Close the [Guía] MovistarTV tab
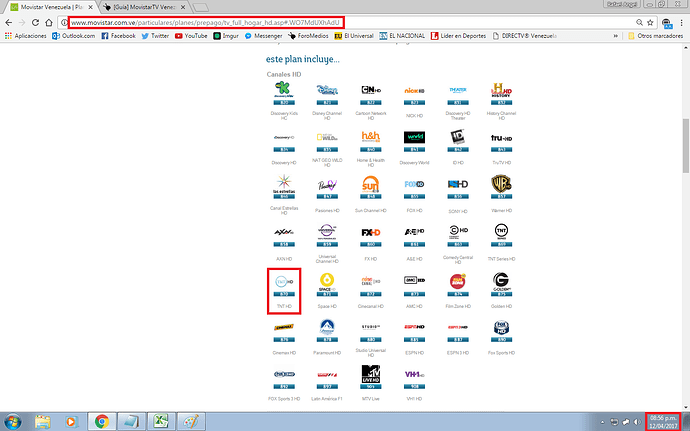This screenshot has width=690, height=431. click(183, 7)
